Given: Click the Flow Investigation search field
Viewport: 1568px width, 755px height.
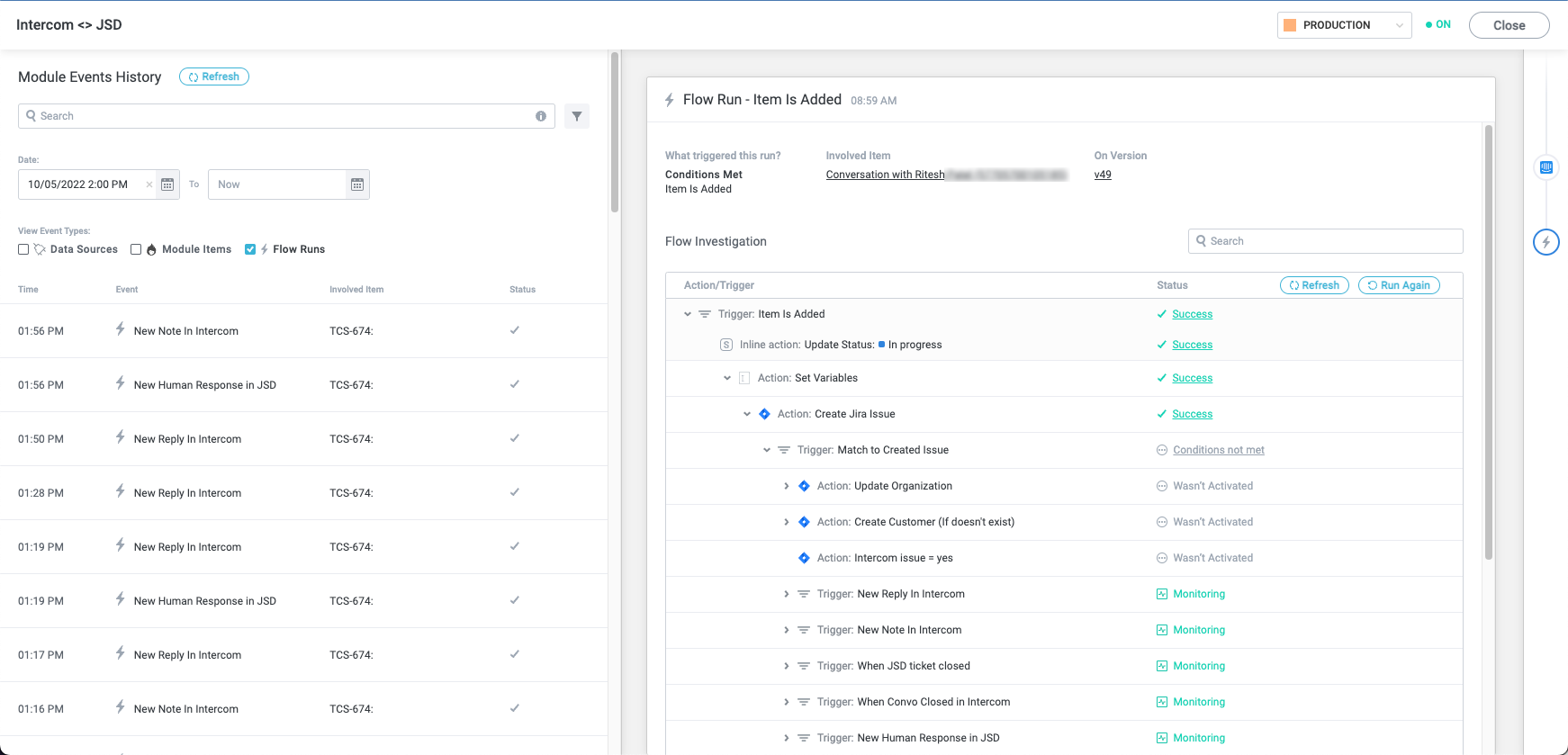Looking at the screenshot, I should tap(1325, 241).
